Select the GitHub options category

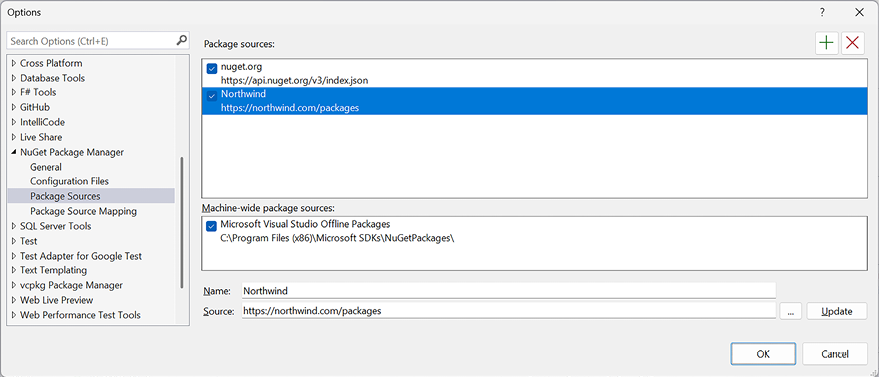click(x=35, y=108)
